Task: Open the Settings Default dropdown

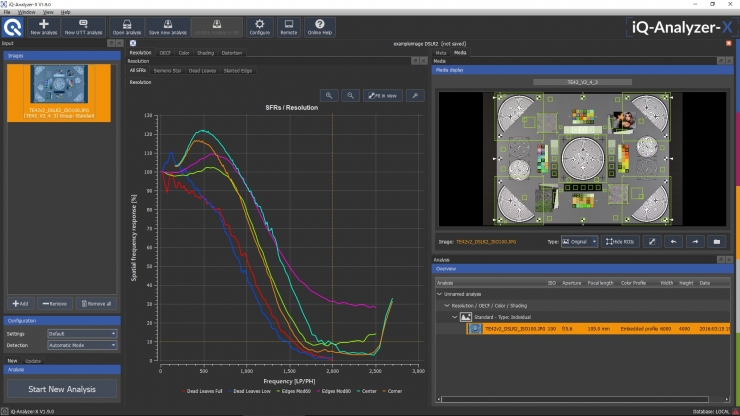Action: (x=82, y=334)
